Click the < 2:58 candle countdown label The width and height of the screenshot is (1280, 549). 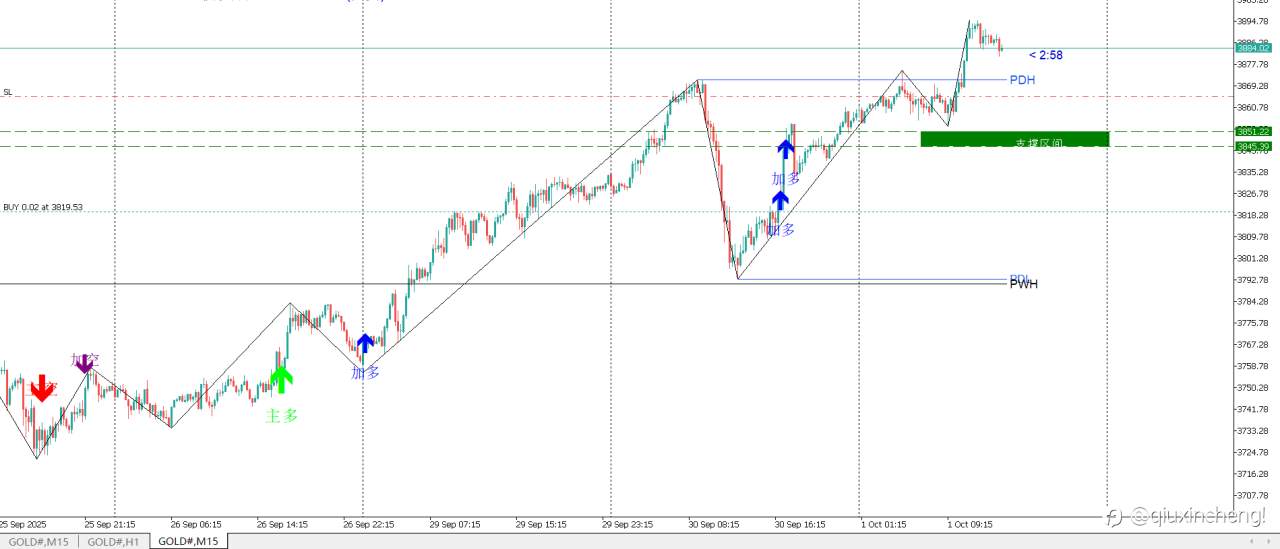[1045, 55]
